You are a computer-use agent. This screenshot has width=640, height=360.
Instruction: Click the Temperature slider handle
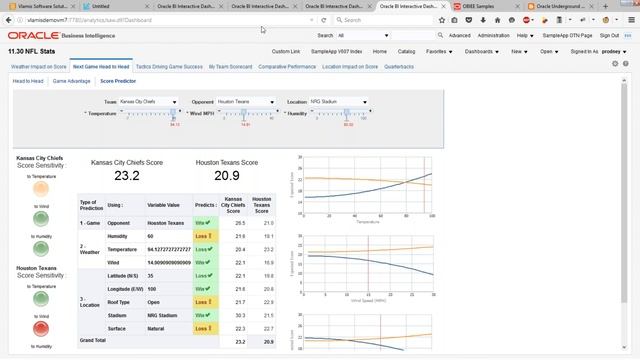[x=173, y=113]
